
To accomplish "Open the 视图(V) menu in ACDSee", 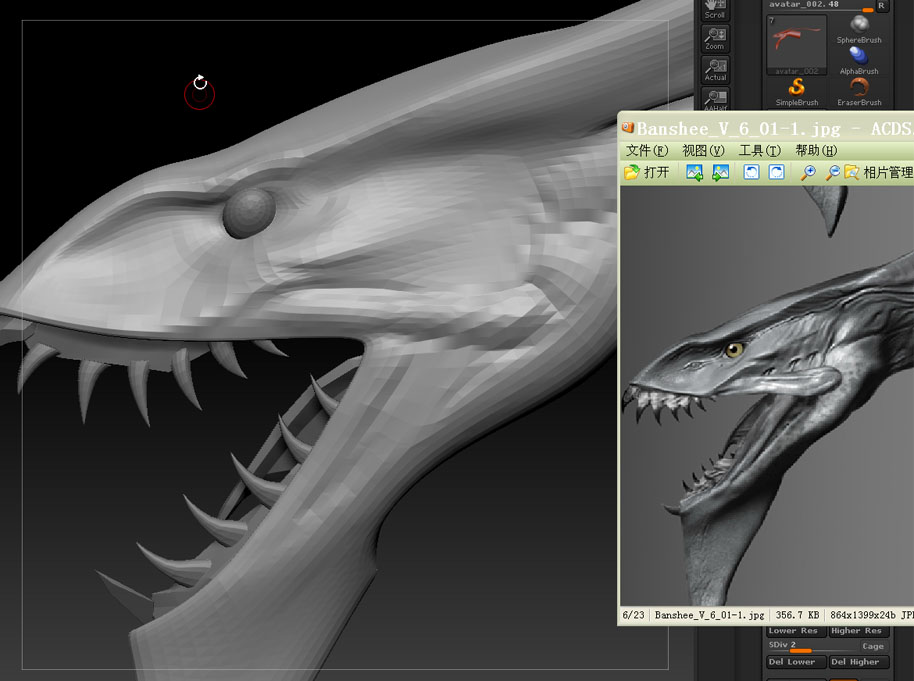I will 703,151.
